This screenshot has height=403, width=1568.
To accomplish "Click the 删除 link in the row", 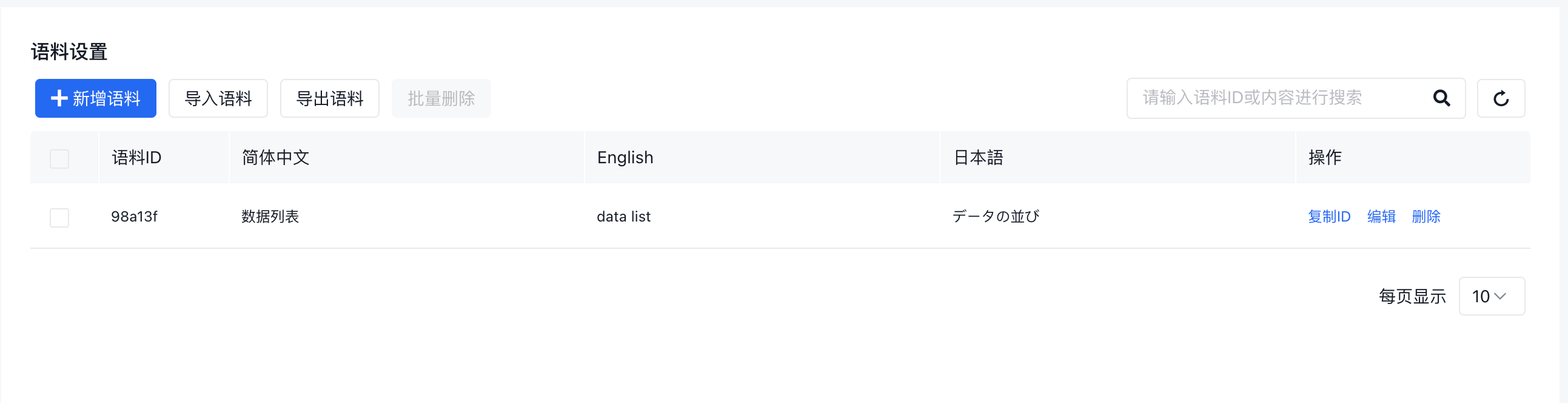I will (1426, 217).
